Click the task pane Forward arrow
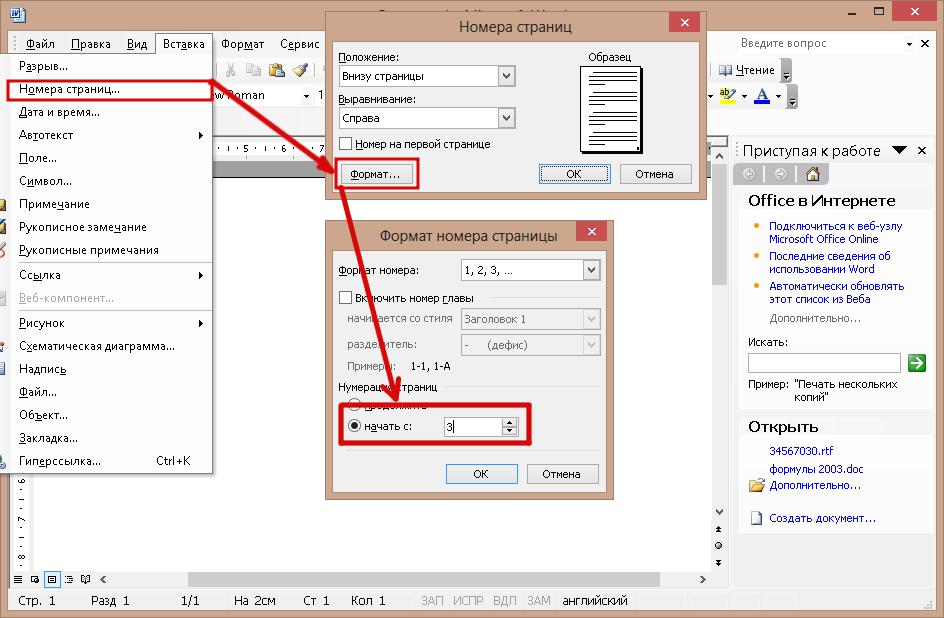 (780, 175)
